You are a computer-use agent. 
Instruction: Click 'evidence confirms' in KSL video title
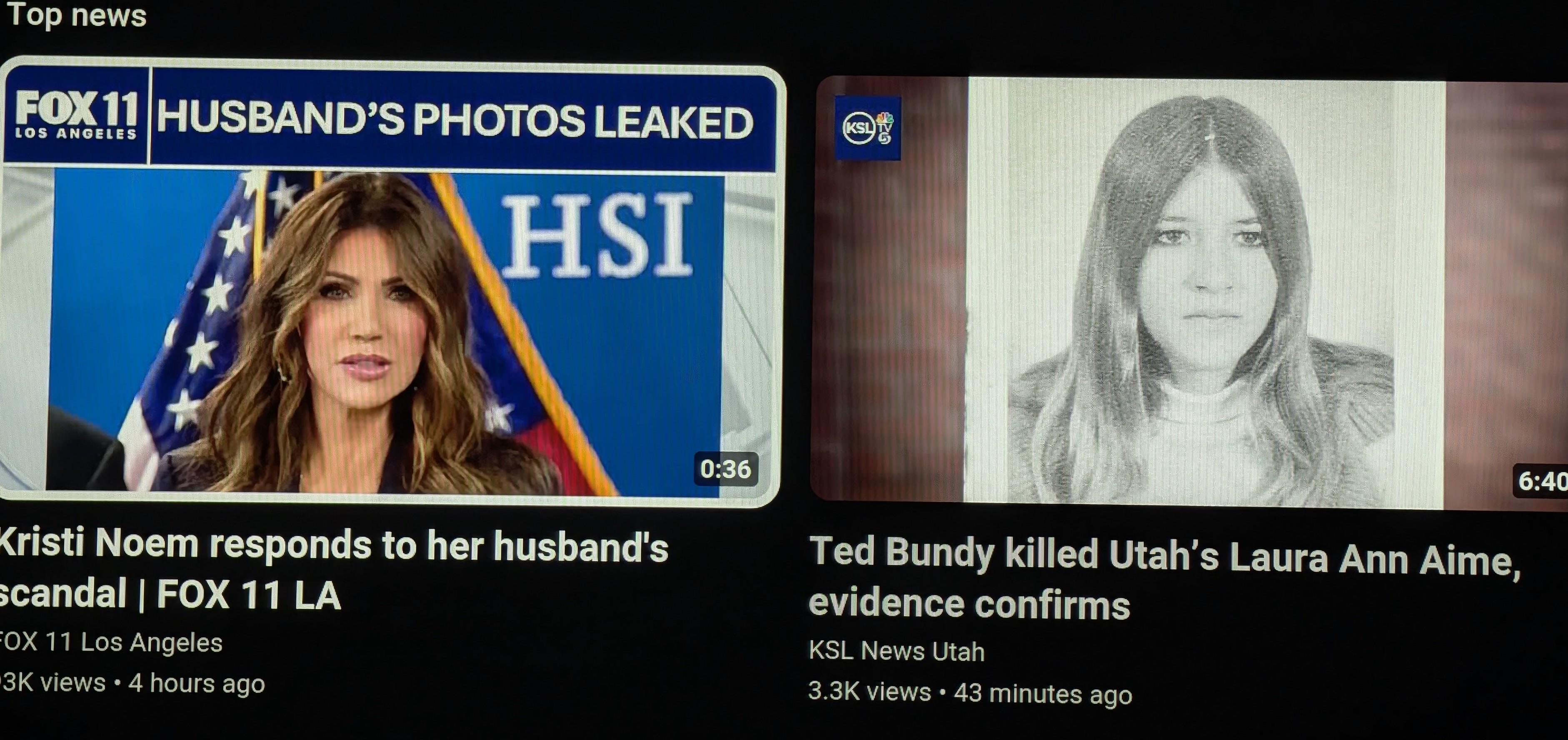969,604
